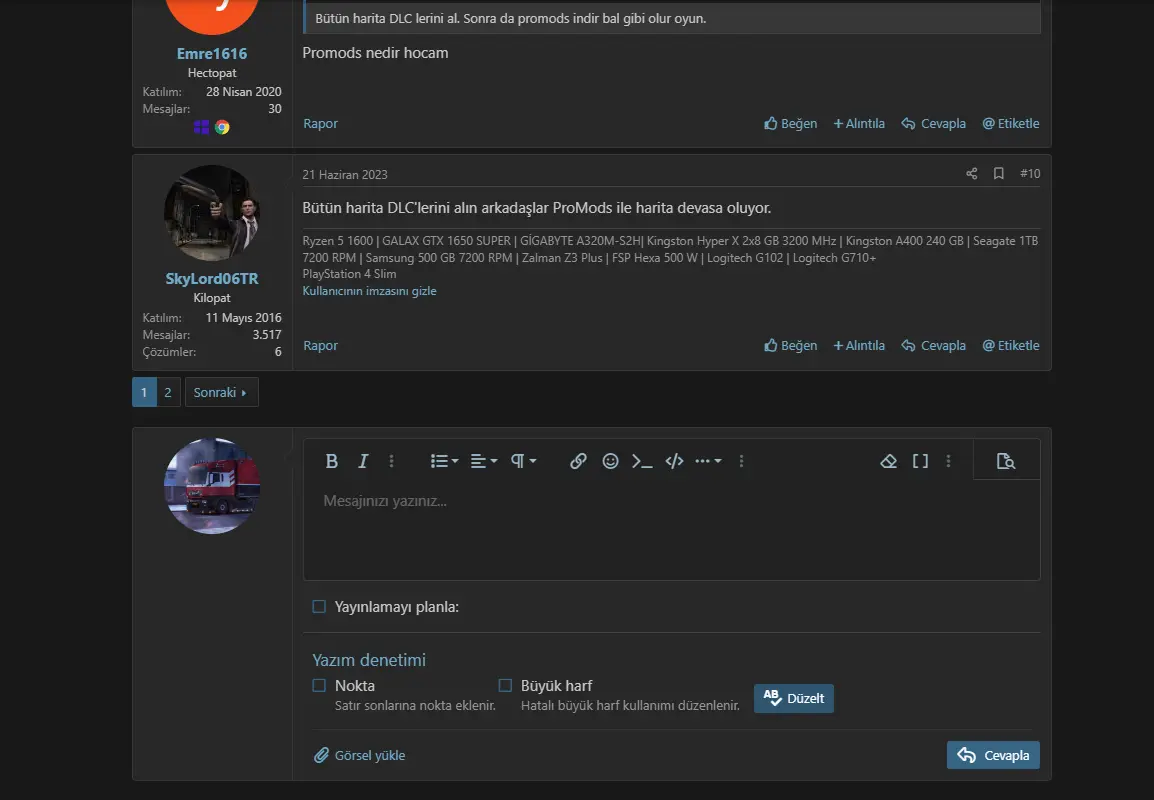The width and height of the screenshot is (1154, 800).
Task: Open the insert more options ellipsis dropdown
Action: [708, 461]
